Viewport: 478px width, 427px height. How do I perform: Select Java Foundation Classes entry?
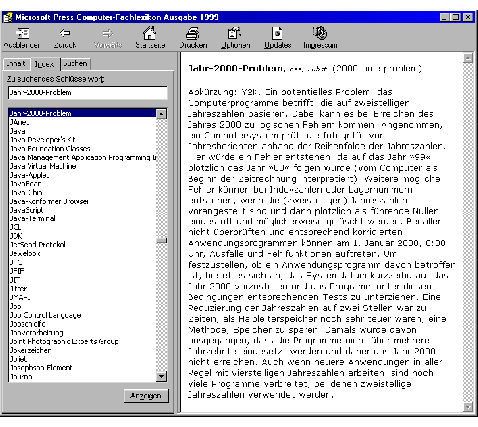tap(50, 148)
